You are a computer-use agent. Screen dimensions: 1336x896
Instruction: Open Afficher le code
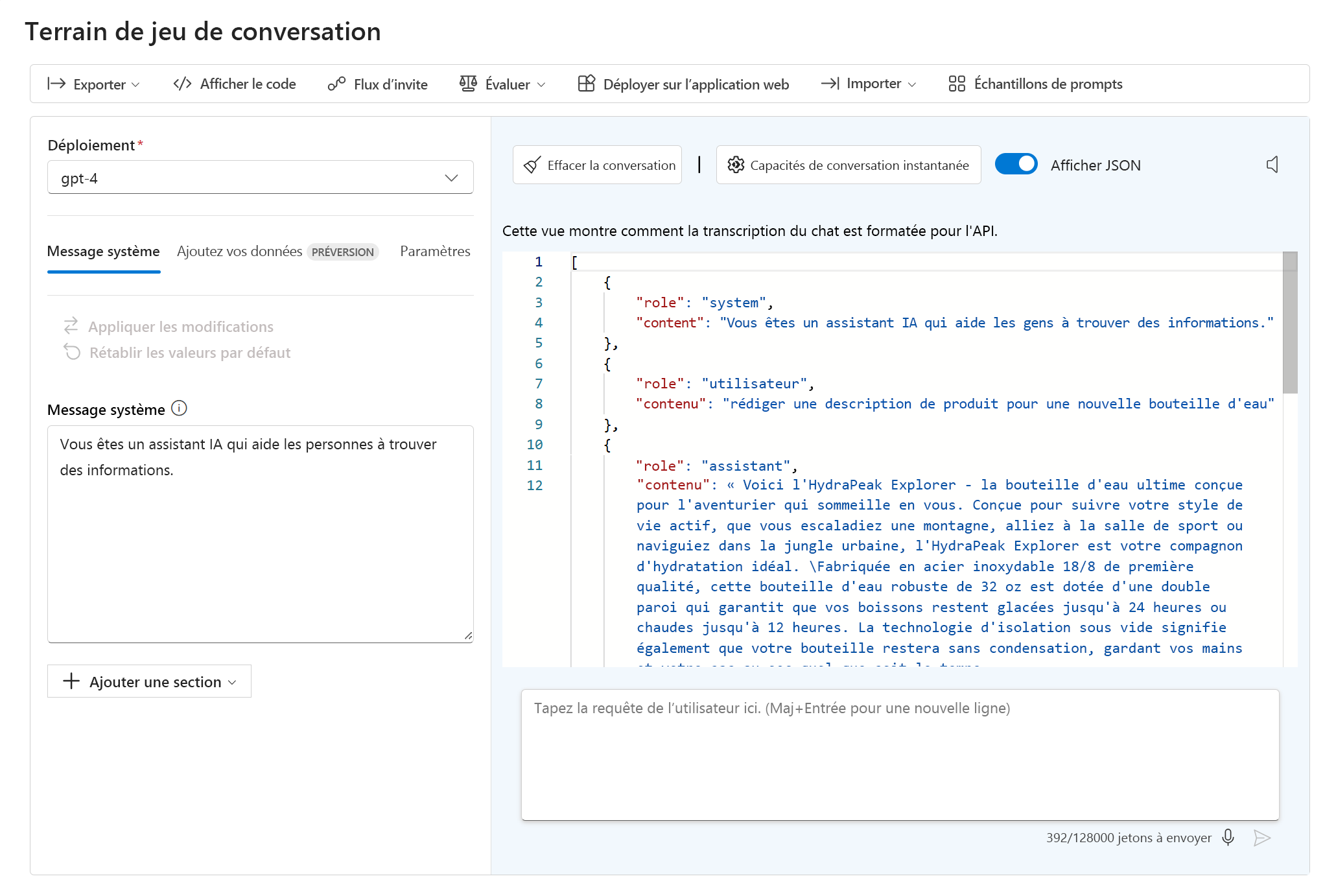235,84
